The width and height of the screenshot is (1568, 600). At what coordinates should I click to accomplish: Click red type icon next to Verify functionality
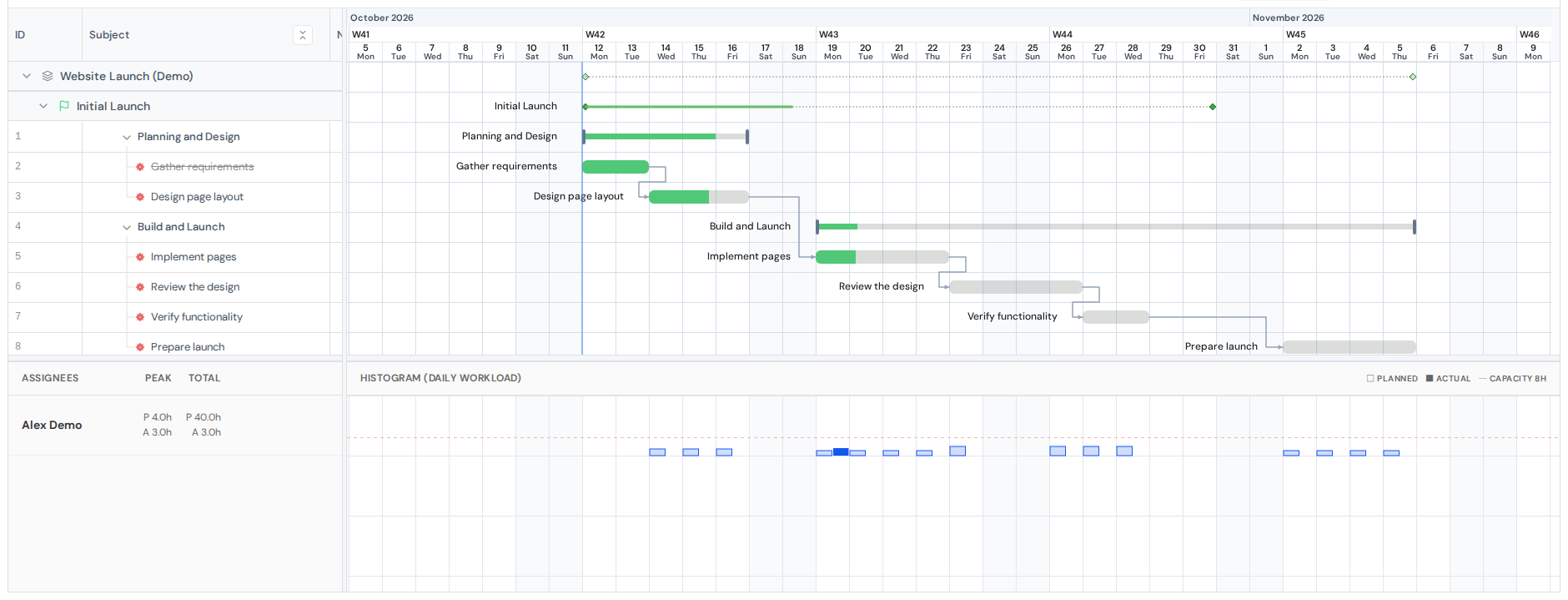click(x=140, y=317)
